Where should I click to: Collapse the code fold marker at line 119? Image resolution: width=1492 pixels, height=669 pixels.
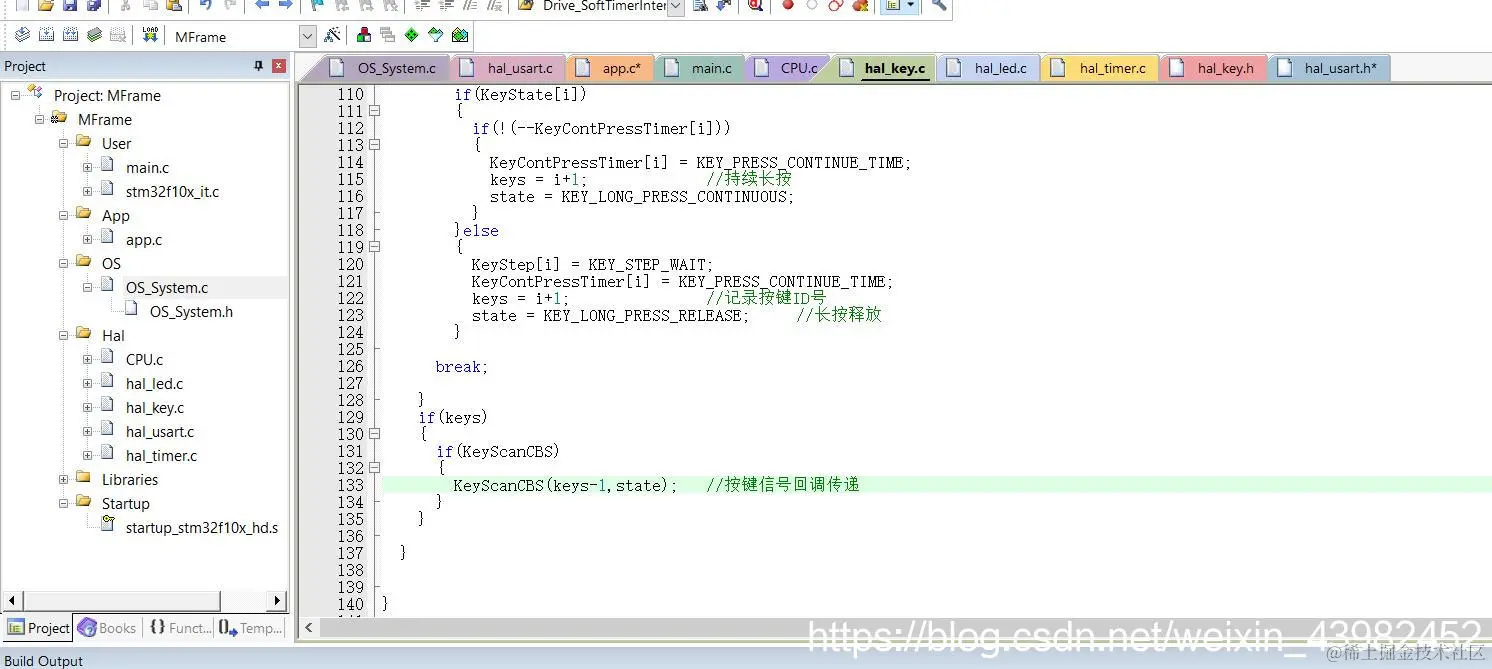(x=374, y=247)
